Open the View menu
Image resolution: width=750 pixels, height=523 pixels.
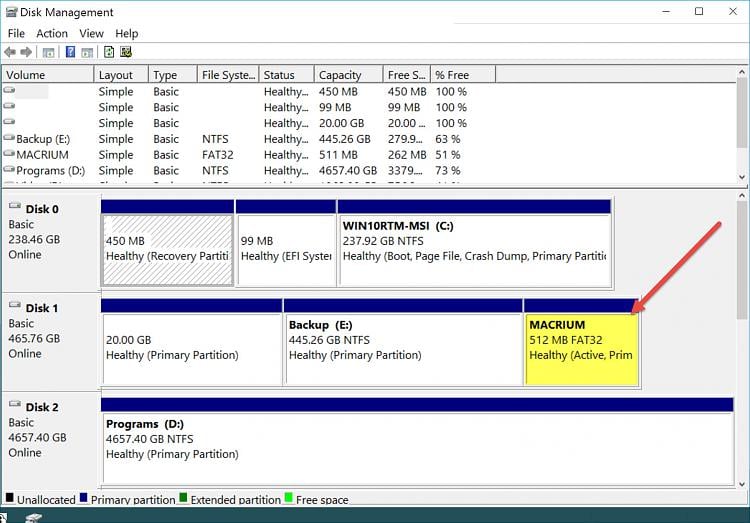(91, 33)
